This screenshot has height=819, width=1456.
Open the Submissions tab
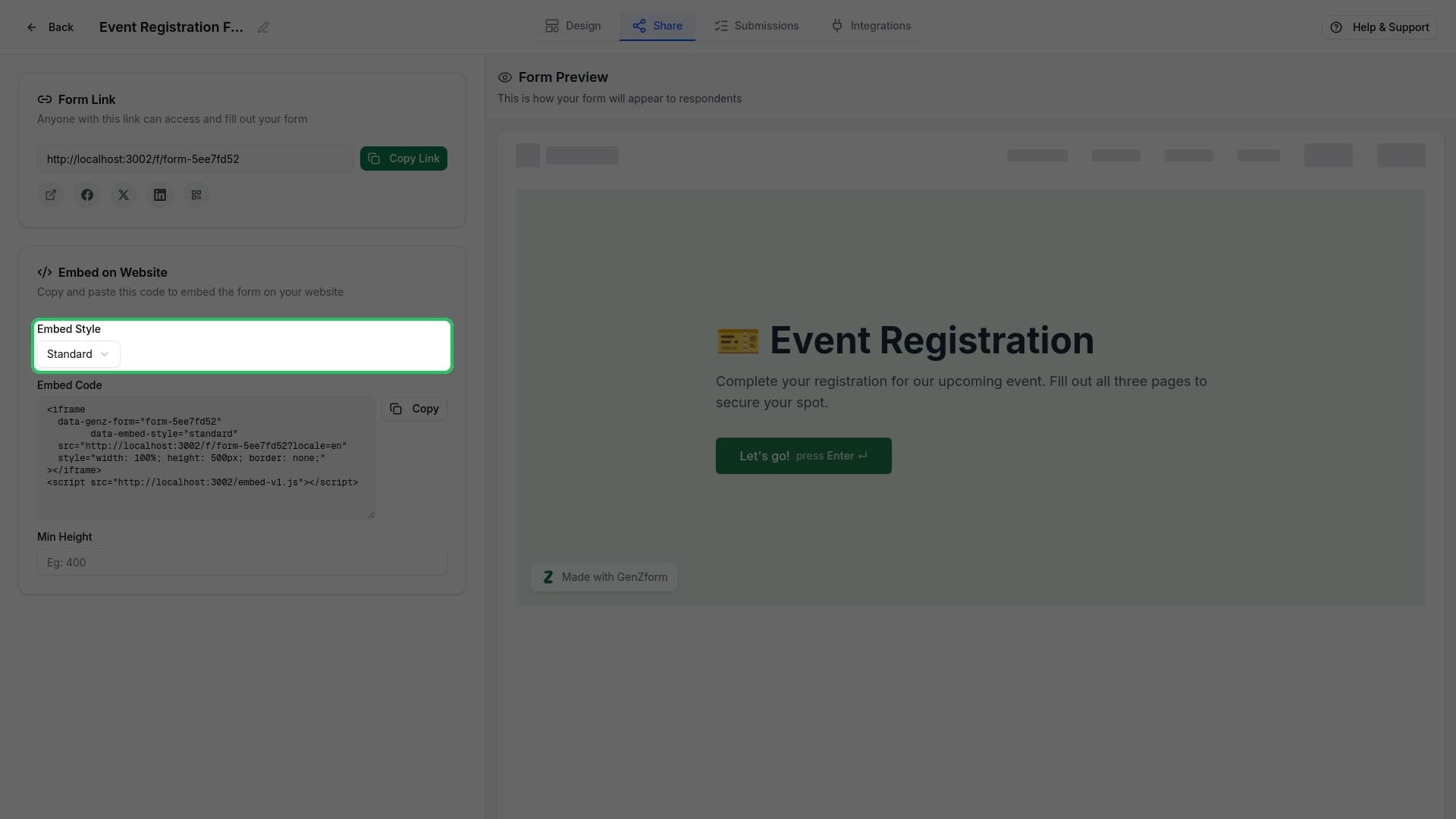pyautogui.click(x=756, y=25)
